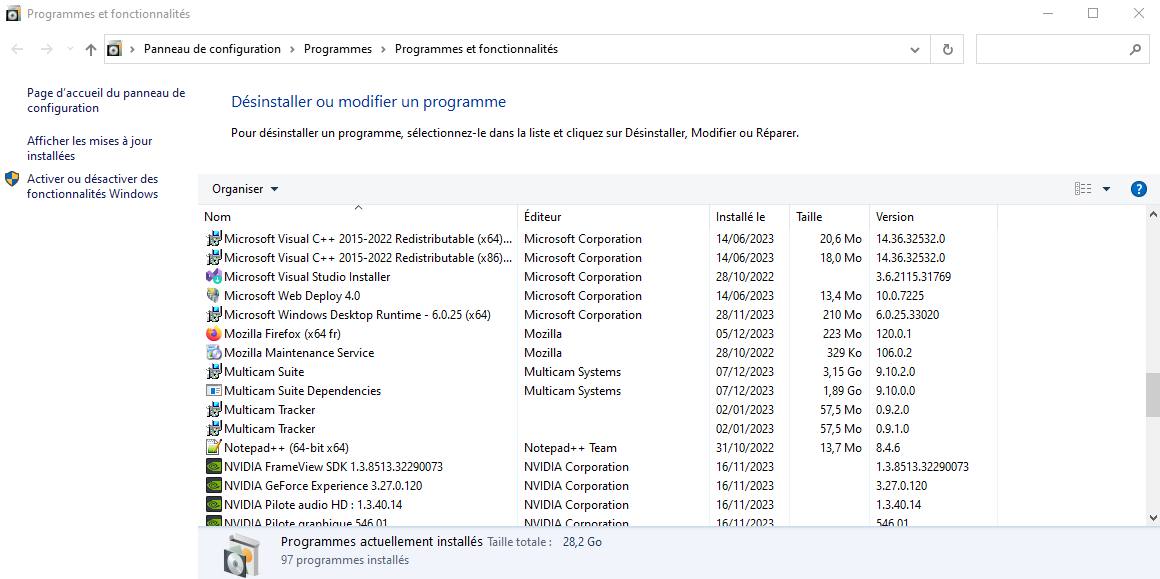Select the Windows Desktop Runtime 6.0.25 icon
Viewport: 1160px width, 579px height.
213,315
